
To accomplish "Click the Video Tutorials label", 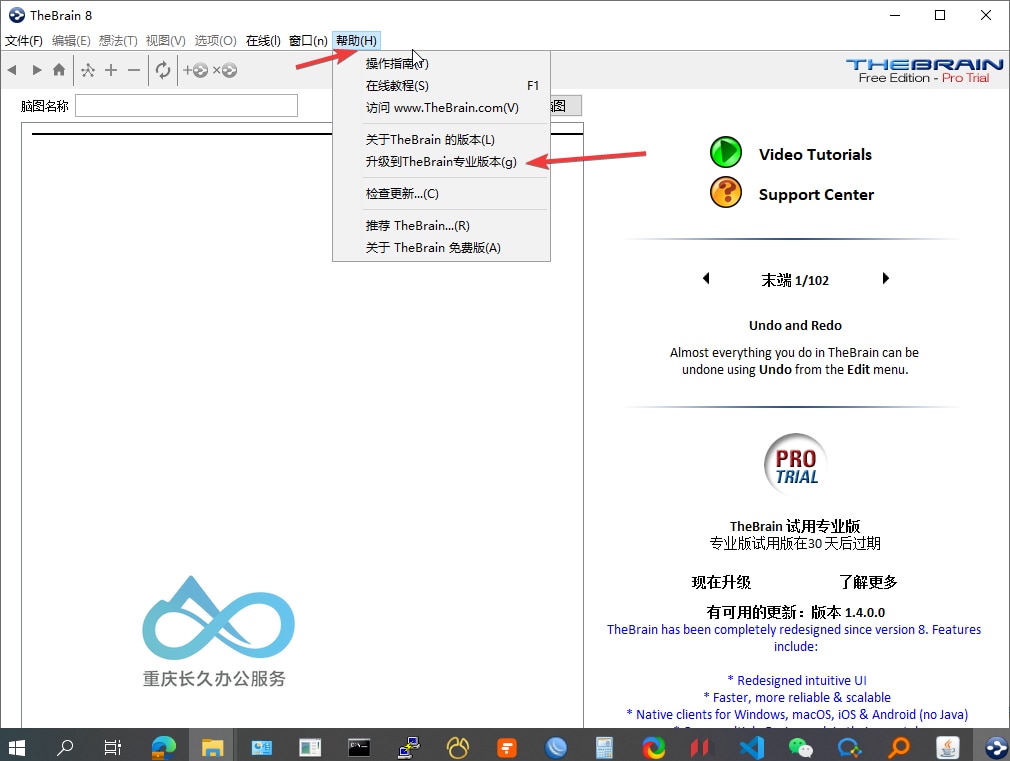I will click(815, 155).
